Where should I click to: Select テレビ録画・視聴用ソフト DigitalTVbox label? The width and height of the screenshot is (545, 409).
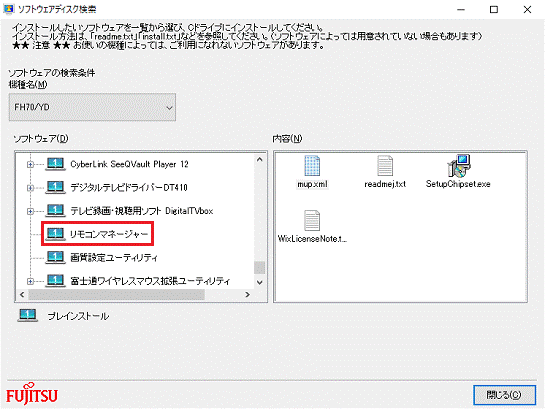(x=141, y=211)
